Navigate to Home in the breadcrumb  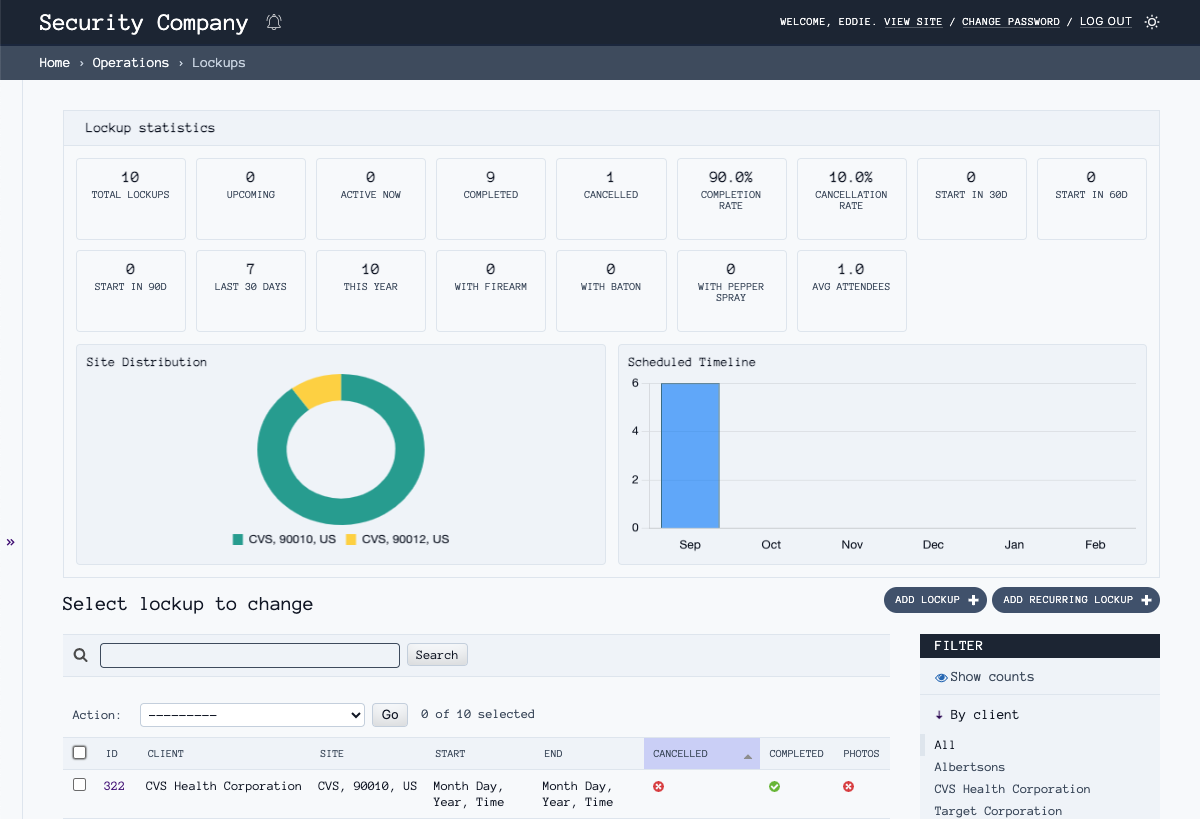(x=54, y=63)
